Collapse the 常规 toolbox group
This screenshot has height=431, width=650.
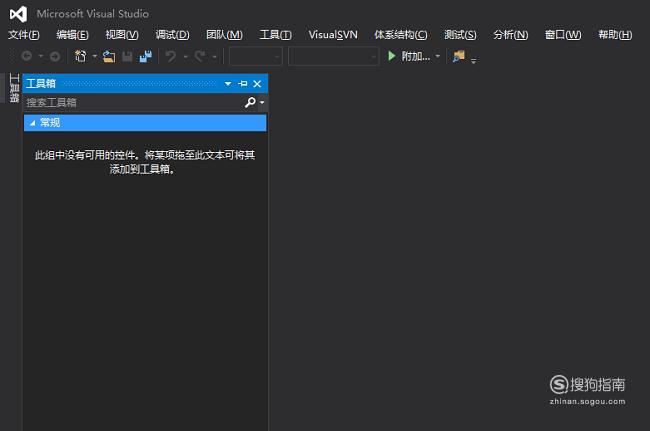pyautogui.click(x=33, y=123)
